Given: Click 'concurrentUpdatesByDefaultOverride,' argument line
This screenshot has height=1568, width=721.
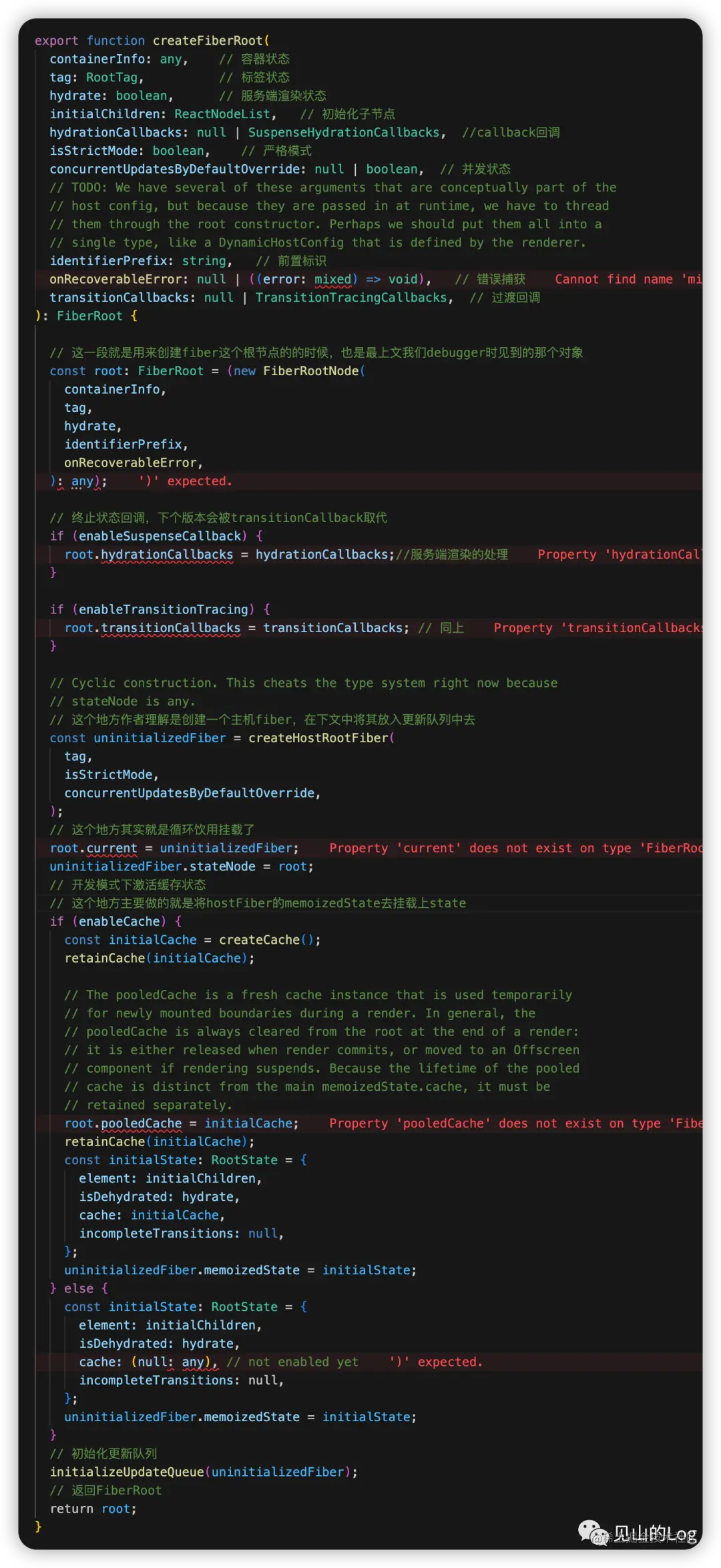Looking at the screenshot, I should point(192,793).
